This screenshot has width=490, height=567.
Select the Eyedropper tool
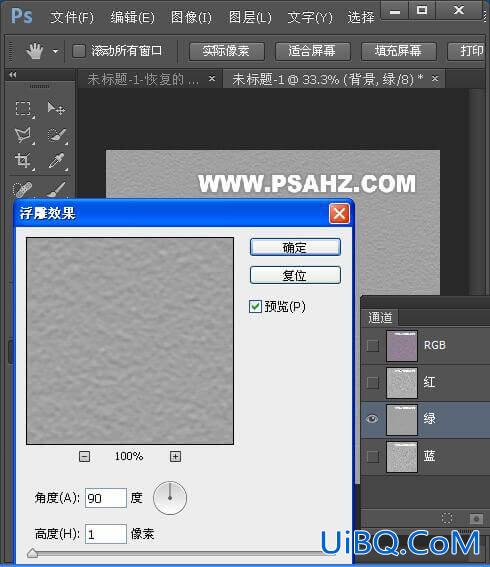tap(56, 160)
